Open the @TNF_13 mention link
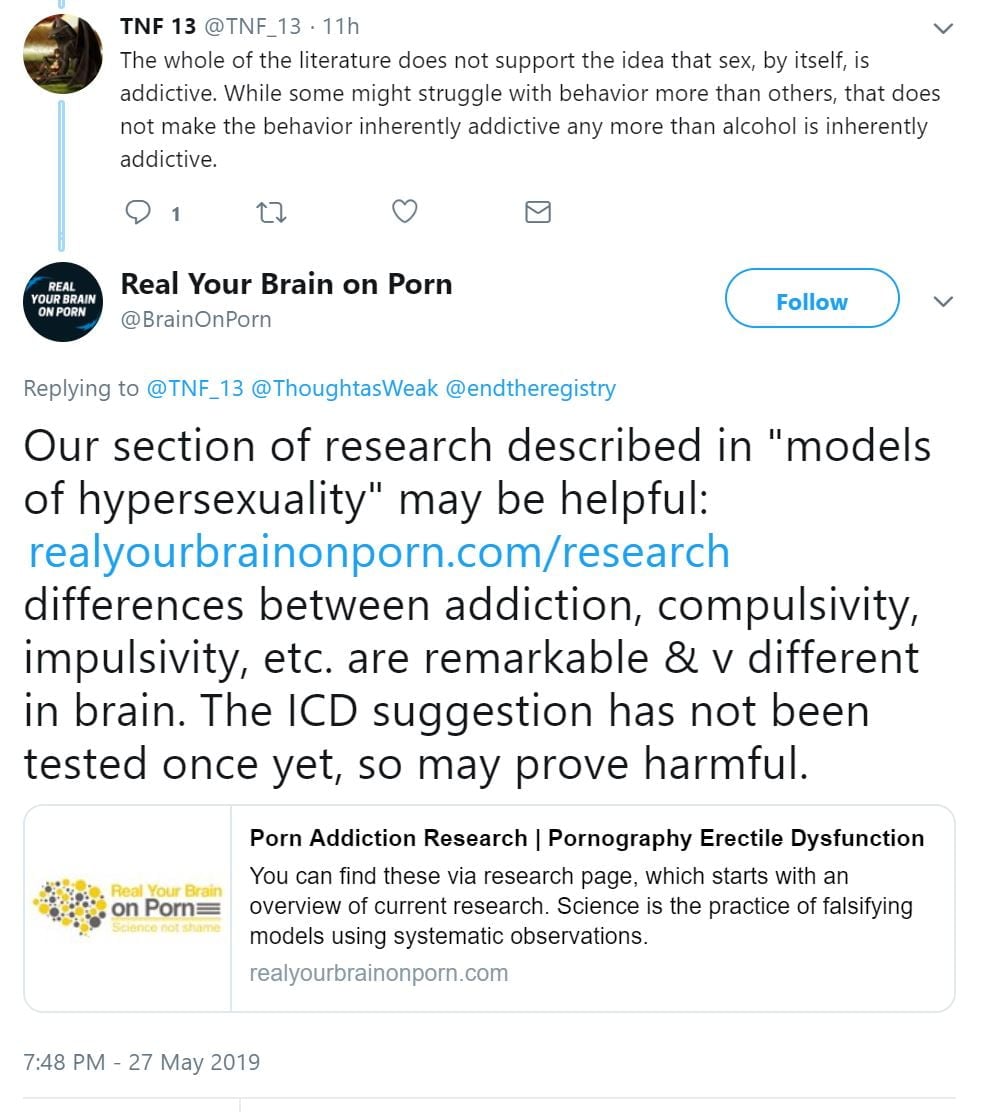This screenshot has height=1112, width=982. (195, 389)
